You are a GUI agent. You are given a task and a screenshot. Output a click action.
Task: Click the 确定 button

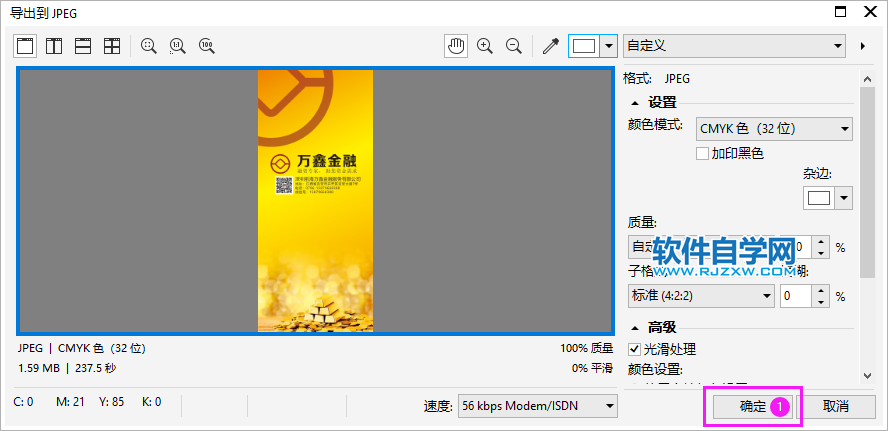[x=753, y=406]
